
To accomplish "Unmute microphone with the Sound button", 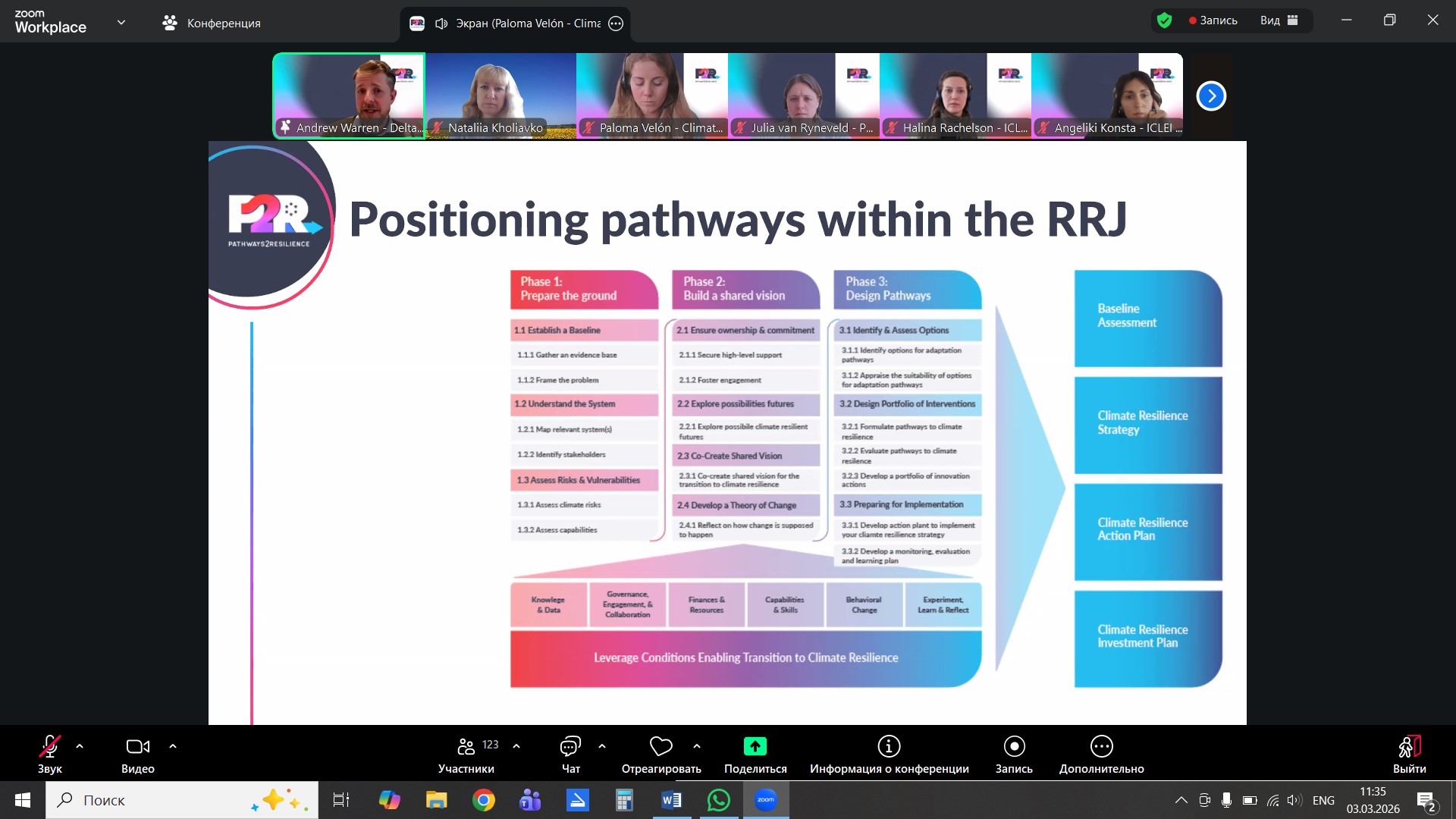I will [50, 747].
